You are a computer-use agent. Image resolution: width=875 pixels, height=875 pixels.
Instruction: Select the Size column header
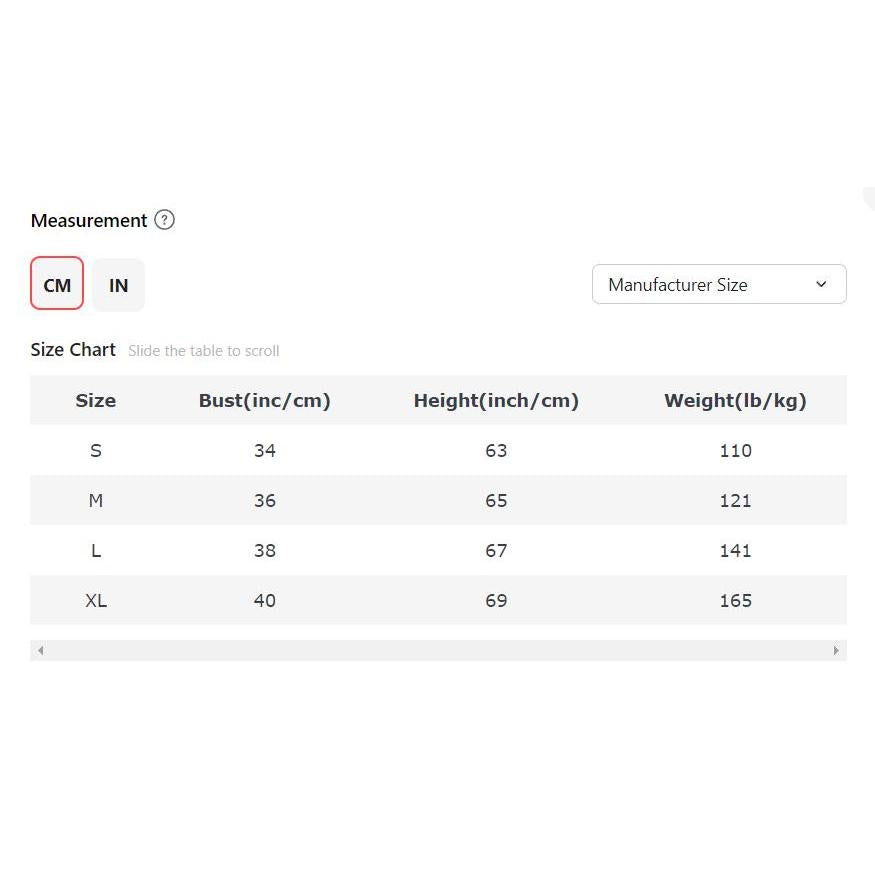pos(95,401)
